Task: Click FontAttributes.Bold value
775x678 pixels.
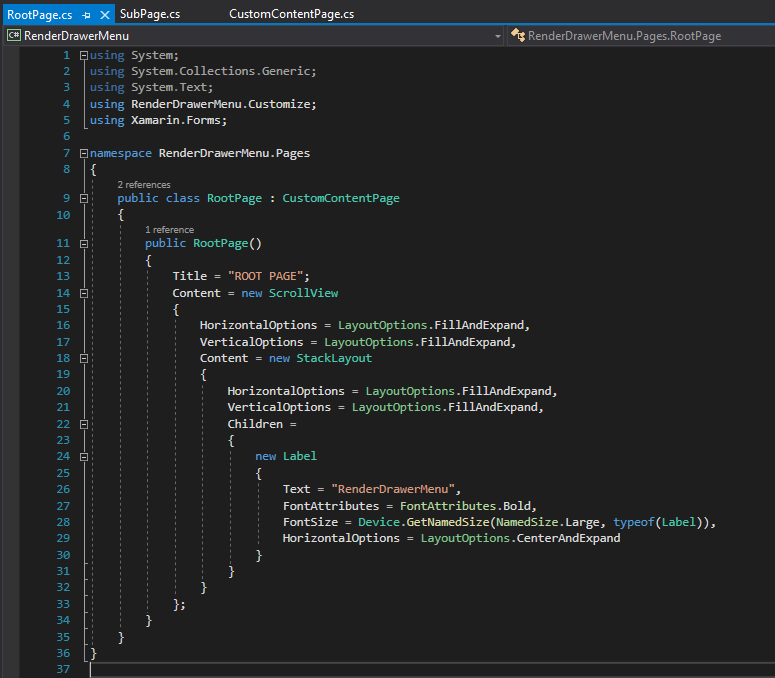Action: pos(465,506)
